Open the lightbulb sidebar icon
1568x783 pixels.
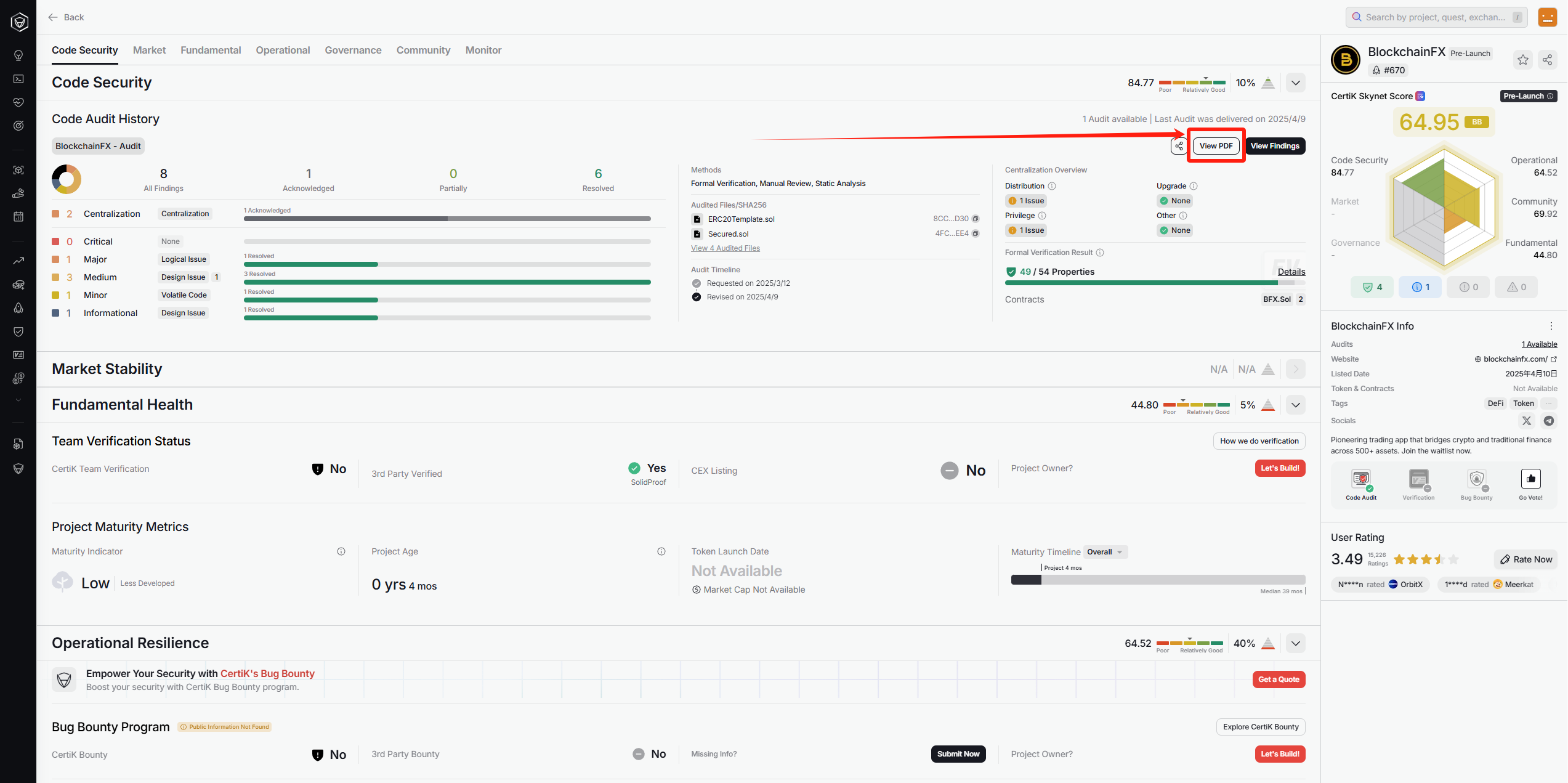coord(18,55)
